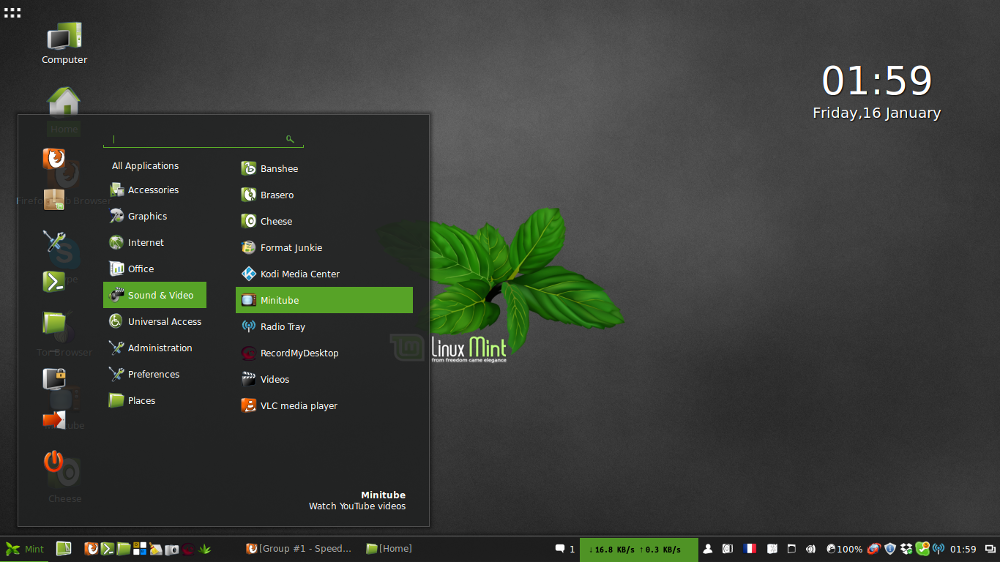Open System Settings tools icon in favorites

pyautogui.click(x=54, y=240)
